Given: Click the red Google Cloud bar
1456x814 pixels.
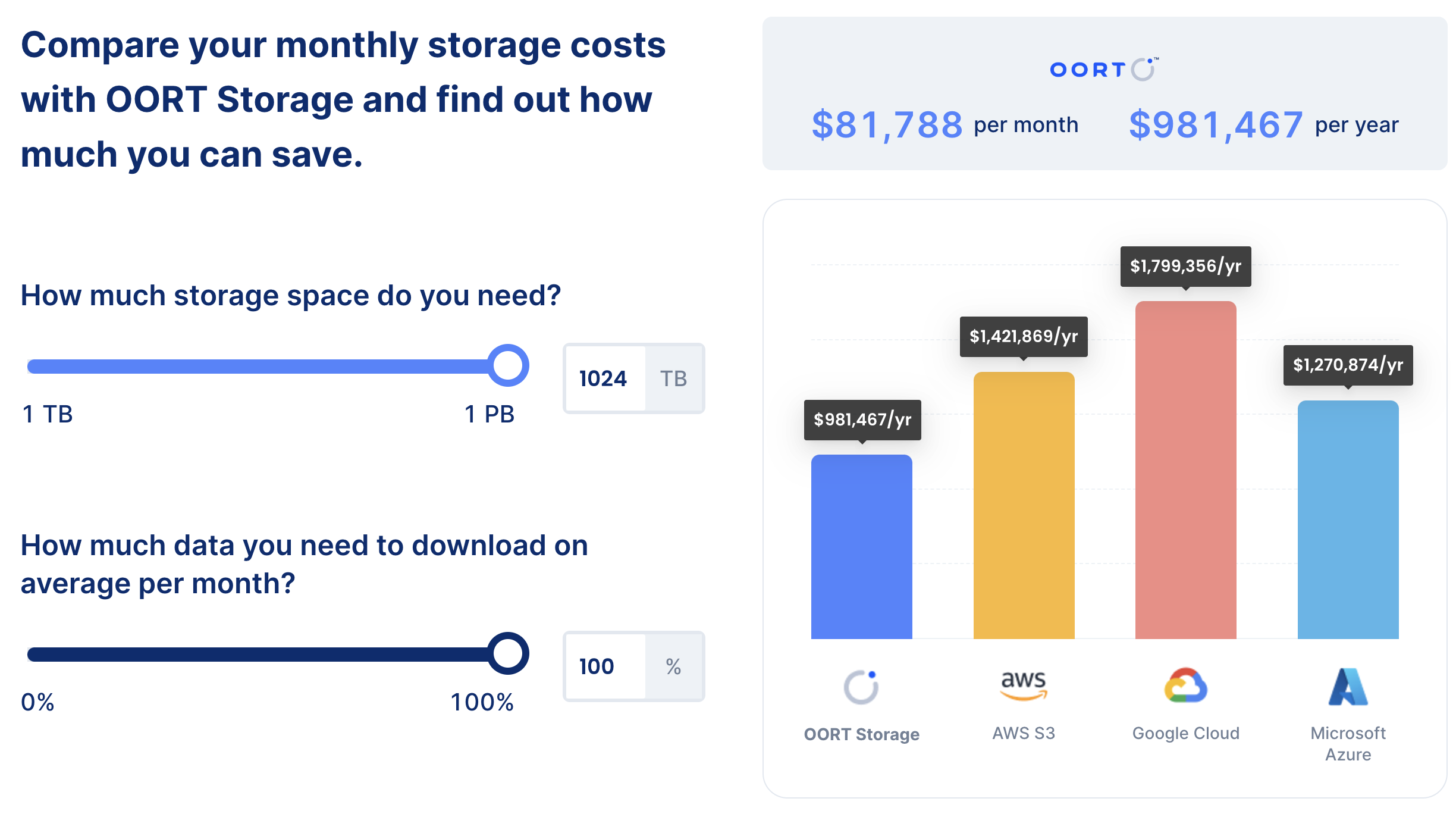Looking at the screenshot, I should (x=1185, y=470).
